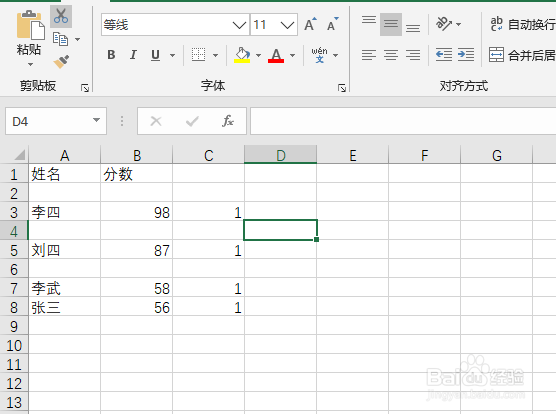The height and width of the screenshot is (414, 556).
Task: Select column D header
Action: 280,156
